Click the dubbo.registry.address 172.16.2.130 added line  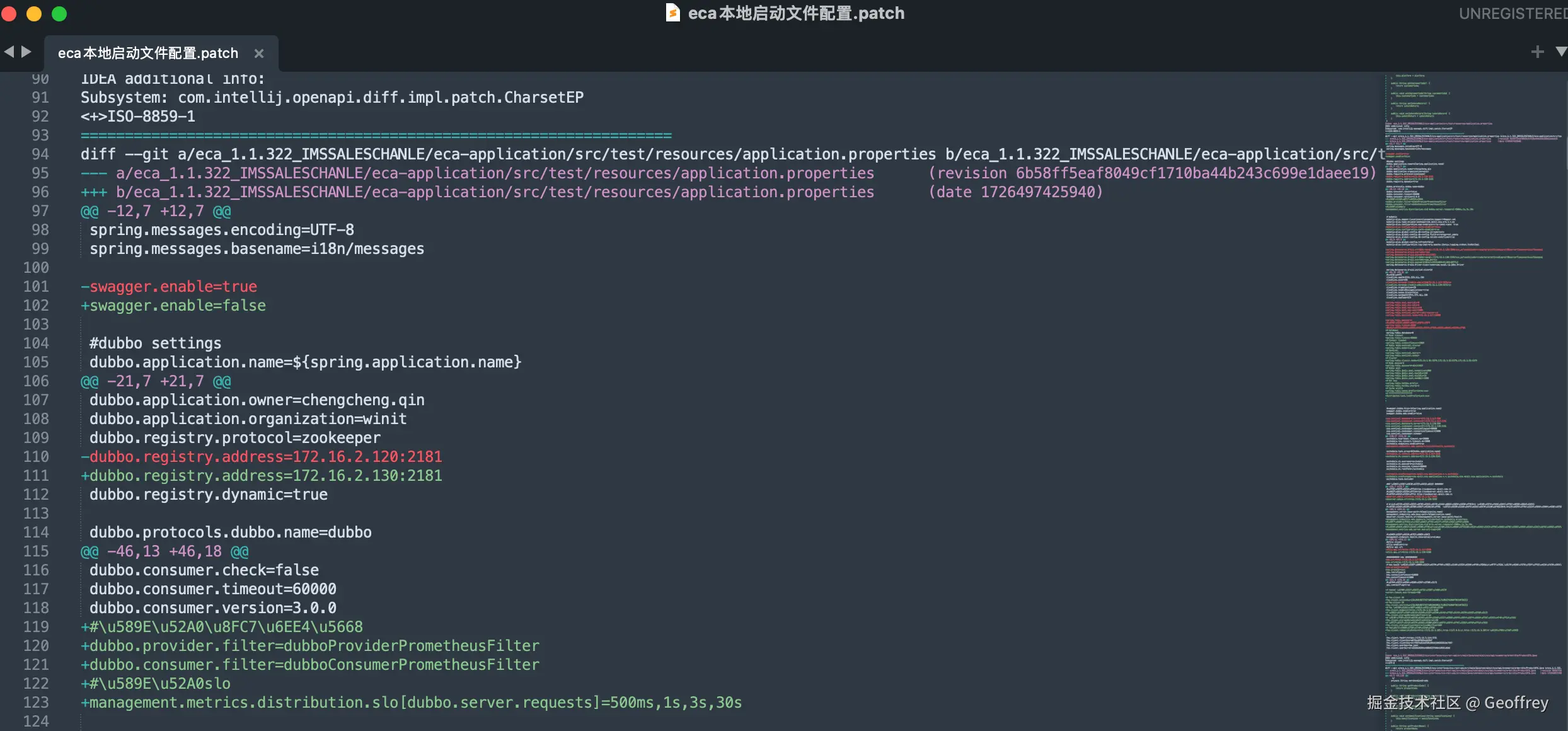tap(262, 476)
